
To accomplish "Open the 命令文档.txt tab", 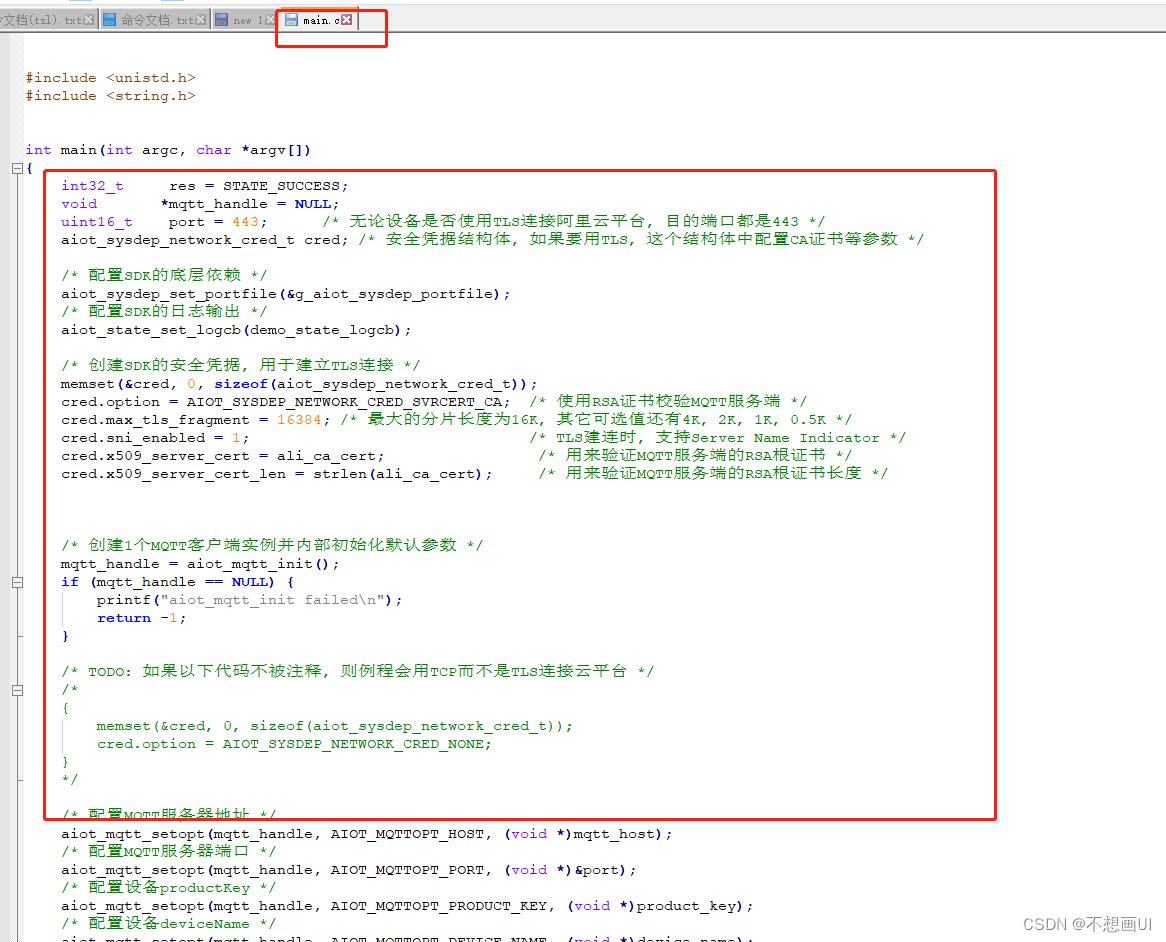I will click(155, 19).
